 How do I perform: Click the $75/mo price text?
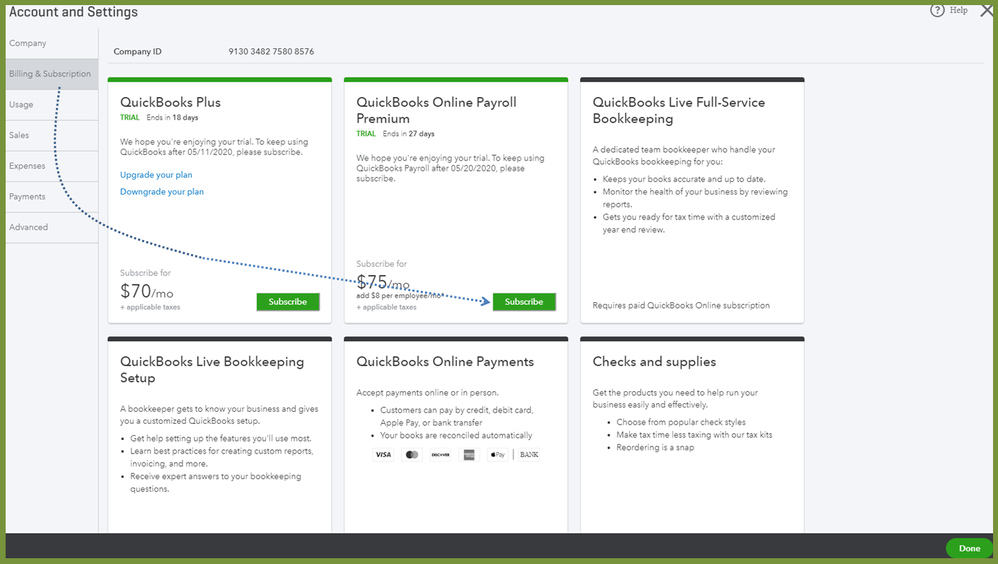(383, 282)
